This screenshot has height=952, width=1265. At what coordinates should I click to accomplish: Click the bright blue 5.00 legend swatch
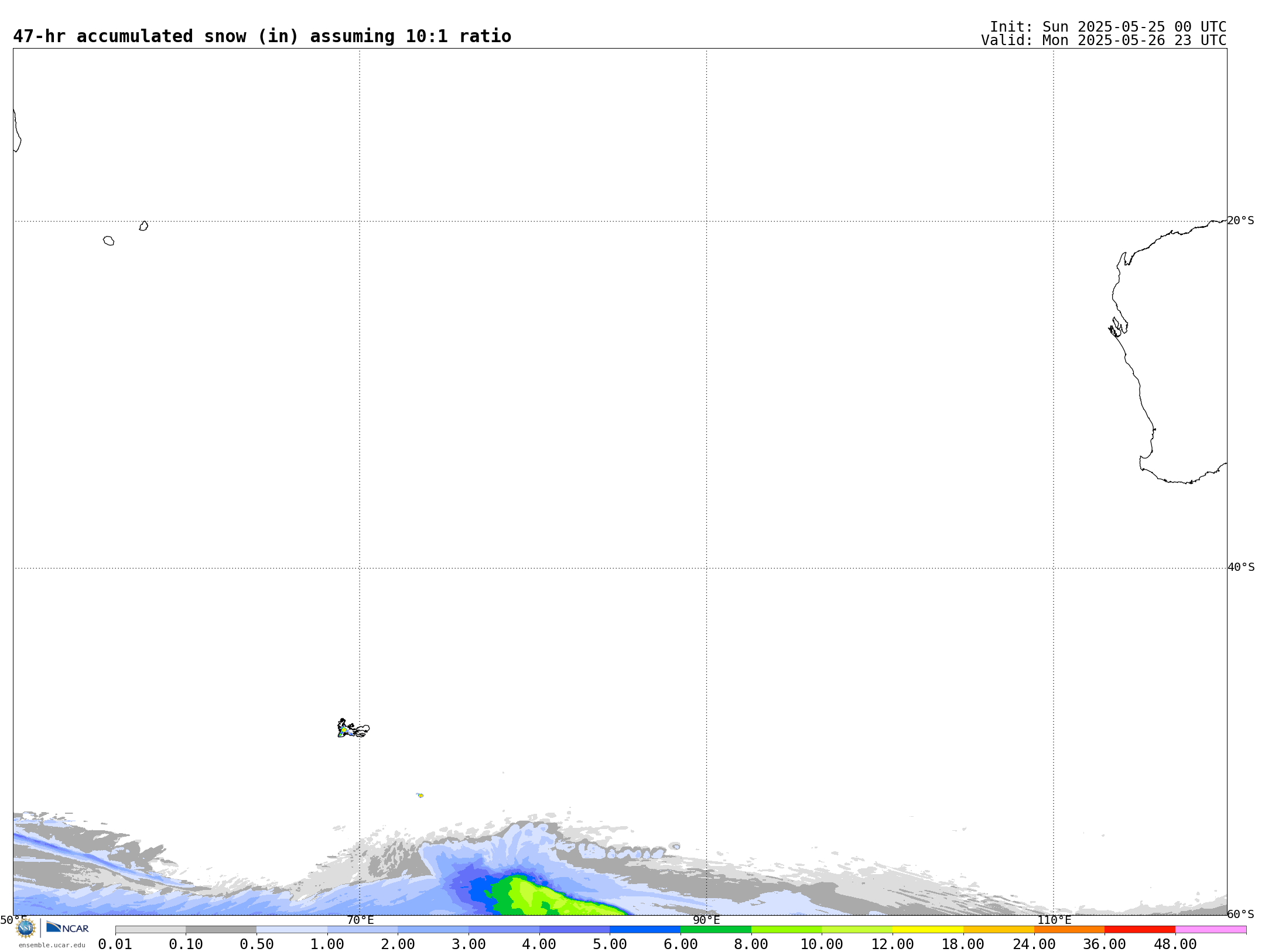(645, 930)
